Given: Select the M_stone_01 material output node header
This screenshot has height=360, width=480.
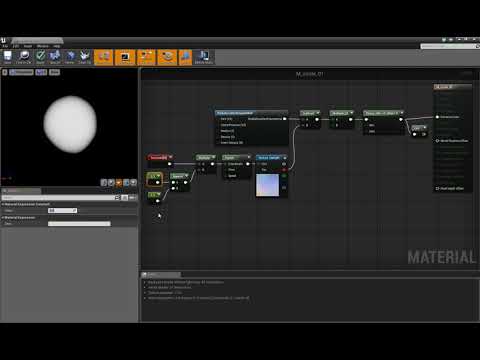Looking at the screenshot, I should [x=453, y=87].
